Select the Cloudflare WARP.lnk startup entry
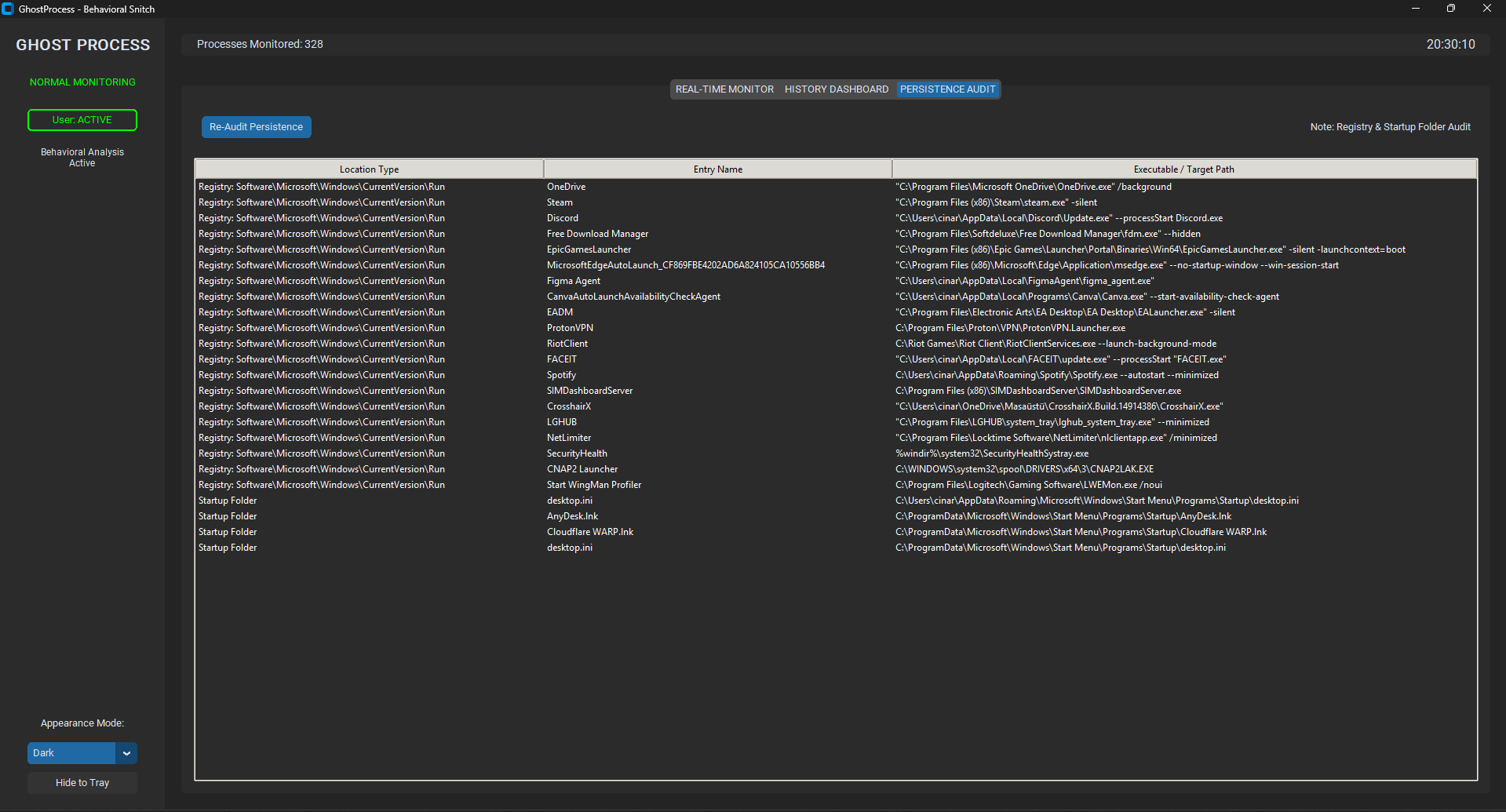 tap(589, 532)
